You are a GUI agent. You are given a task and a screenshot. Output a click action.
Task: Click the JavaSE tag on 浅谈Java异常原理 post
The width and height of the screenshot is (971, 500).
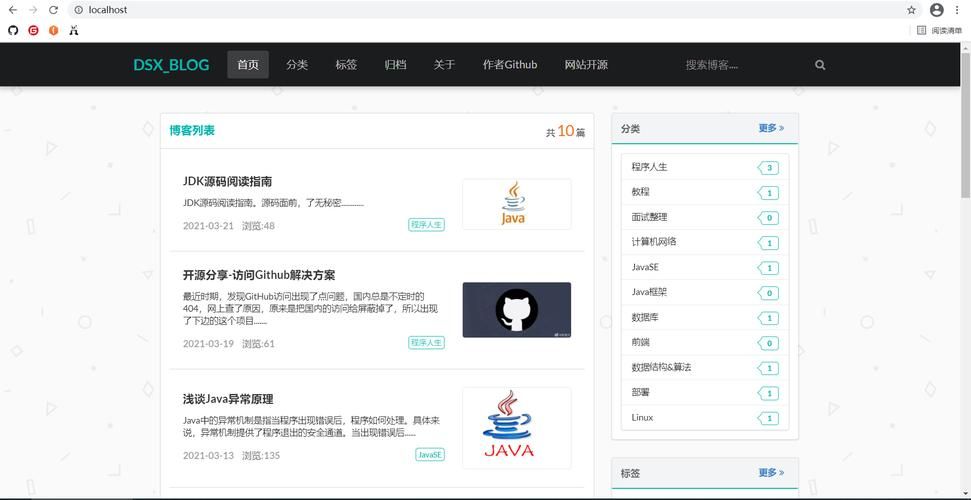tap(429, 455)
